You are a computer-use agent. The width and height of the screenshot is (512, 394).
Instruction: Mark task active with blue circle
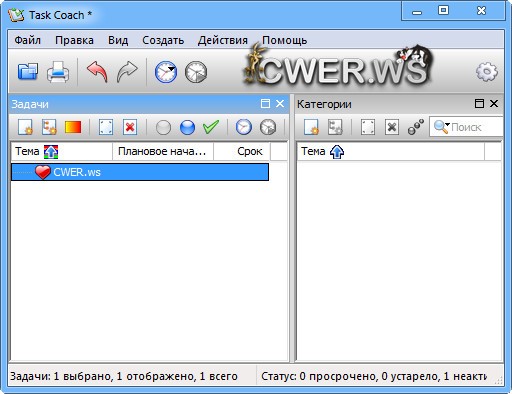pyautogui.click(x=187, y=127)
